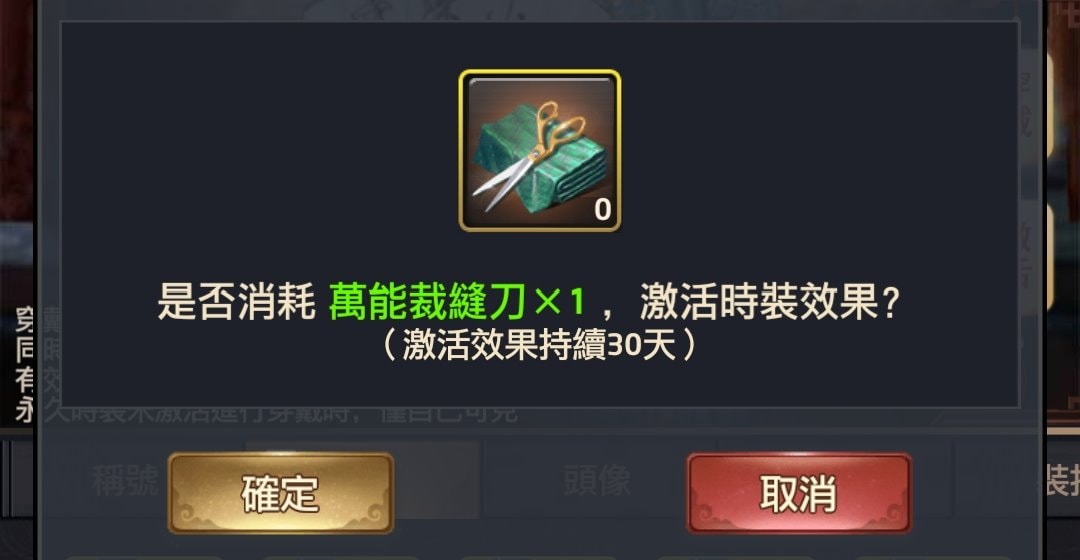Switch to the dimmed 稱號 tab
The image size is (1080, 560).
coord(125,480)
